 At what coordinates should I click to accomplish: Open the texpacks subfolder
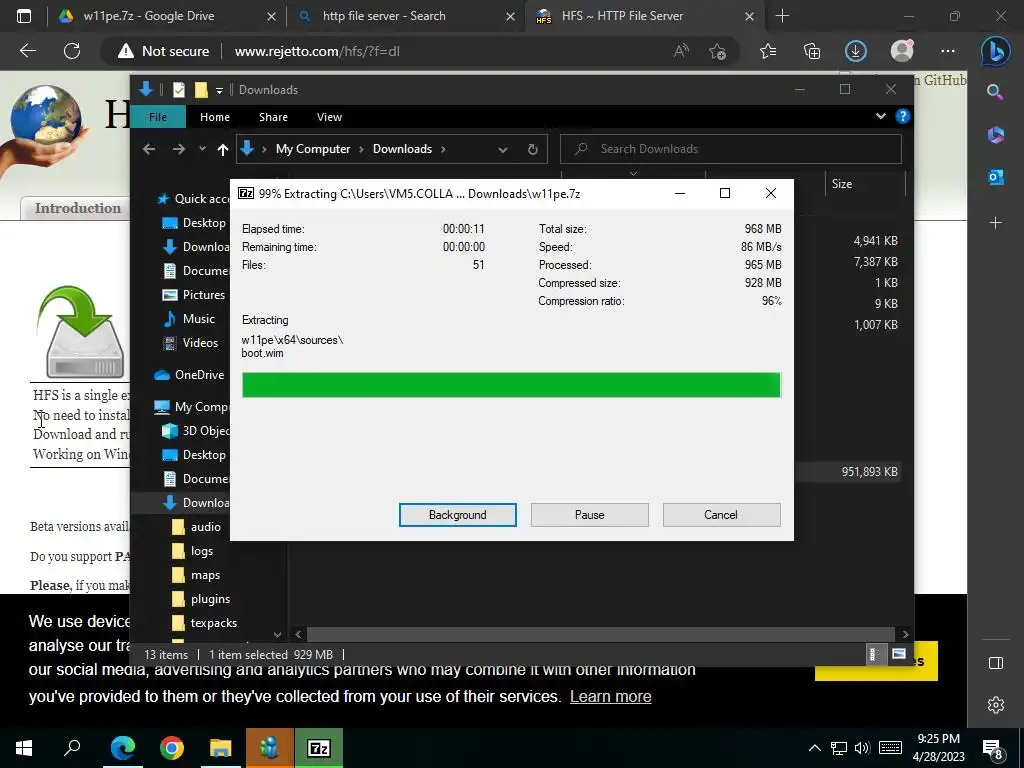pos(204,623)
